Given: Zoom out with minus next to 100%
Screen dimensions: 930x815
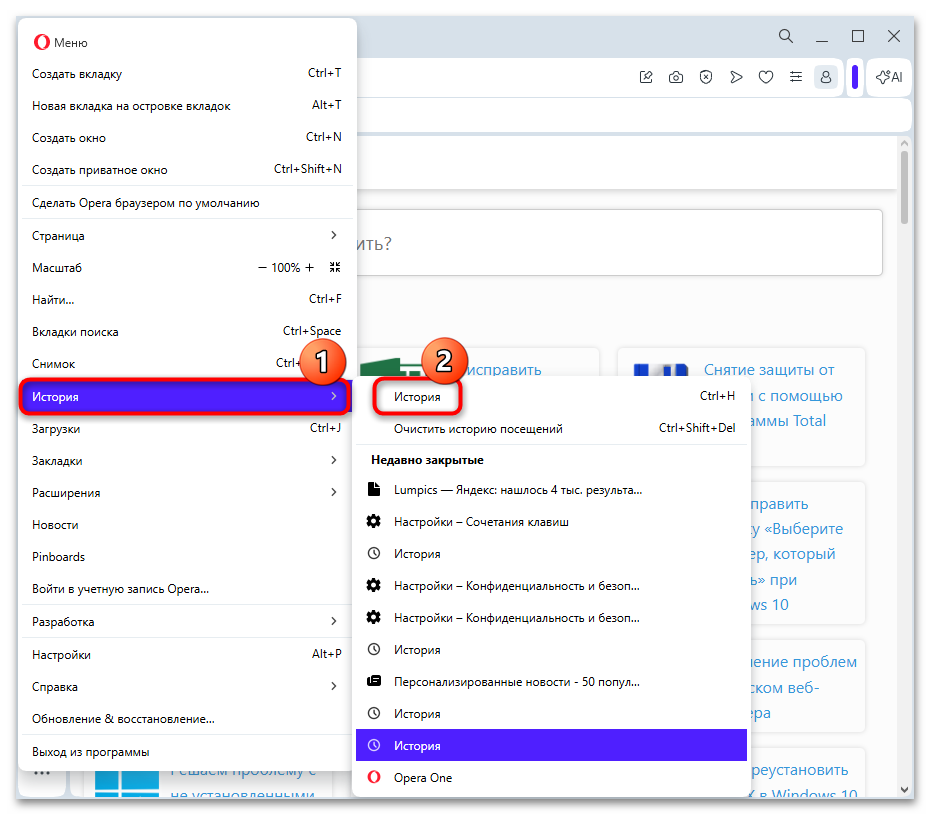Looking at the screenshot, I should click(262, 268).
